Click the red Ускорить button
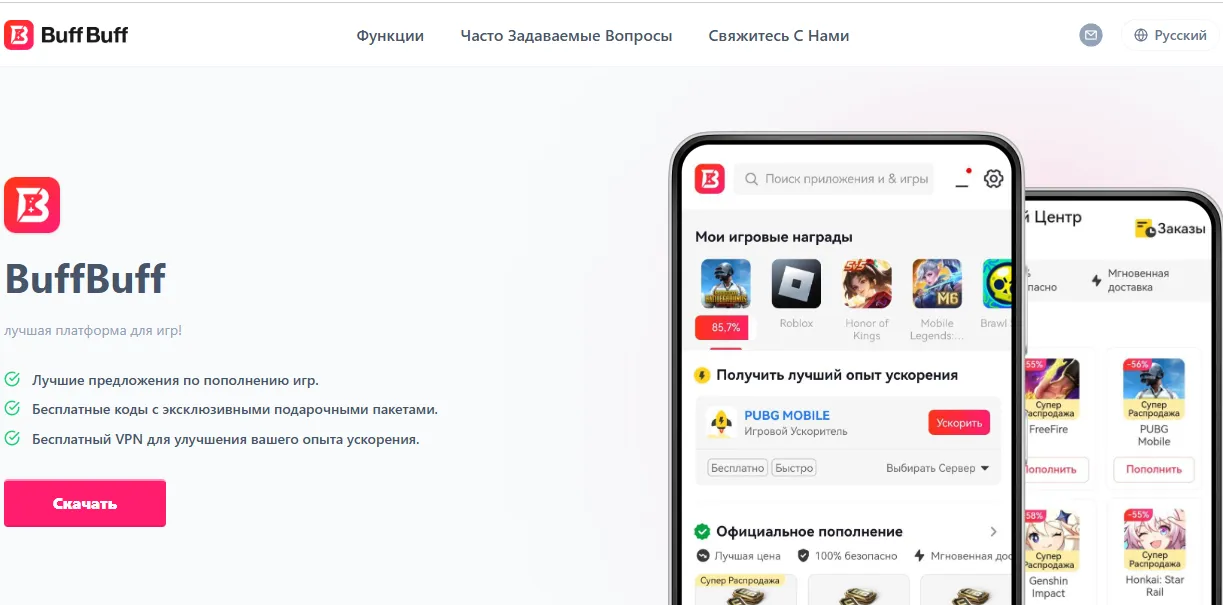 pyautogui.click(x=959, y=423)
